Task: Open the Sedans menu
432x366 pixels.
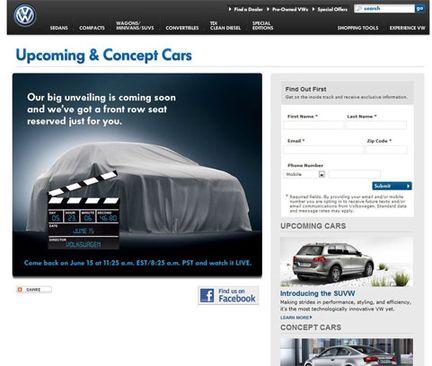Action: [x=59, y=28]
